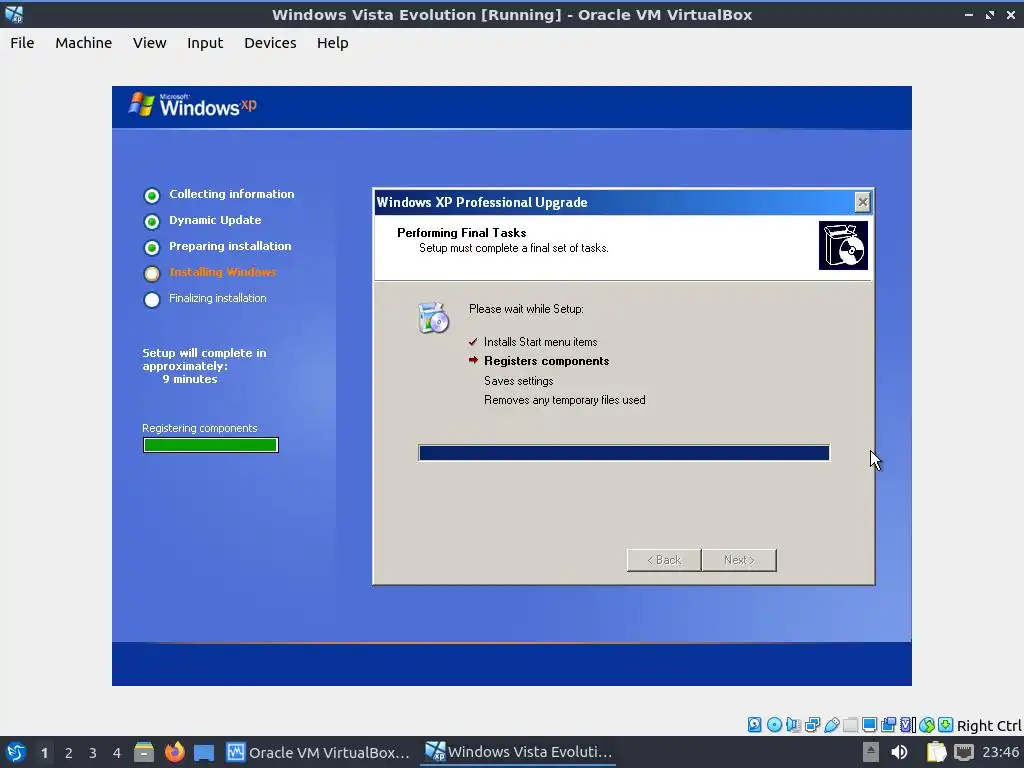The height and width of the screenshot is (768, 1024).
Task: Click the setup dialog blue progress bar
Action: click(624, 453)
